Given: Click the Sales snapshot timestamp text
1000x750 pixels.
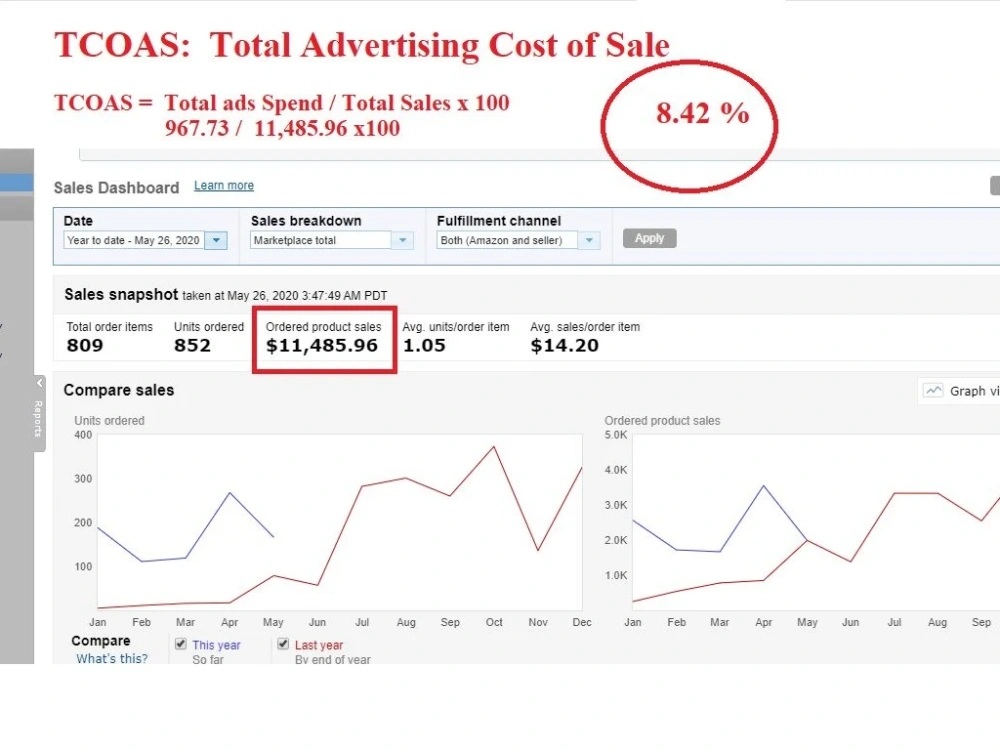Looking at the screenshot, I should (284, 296).
